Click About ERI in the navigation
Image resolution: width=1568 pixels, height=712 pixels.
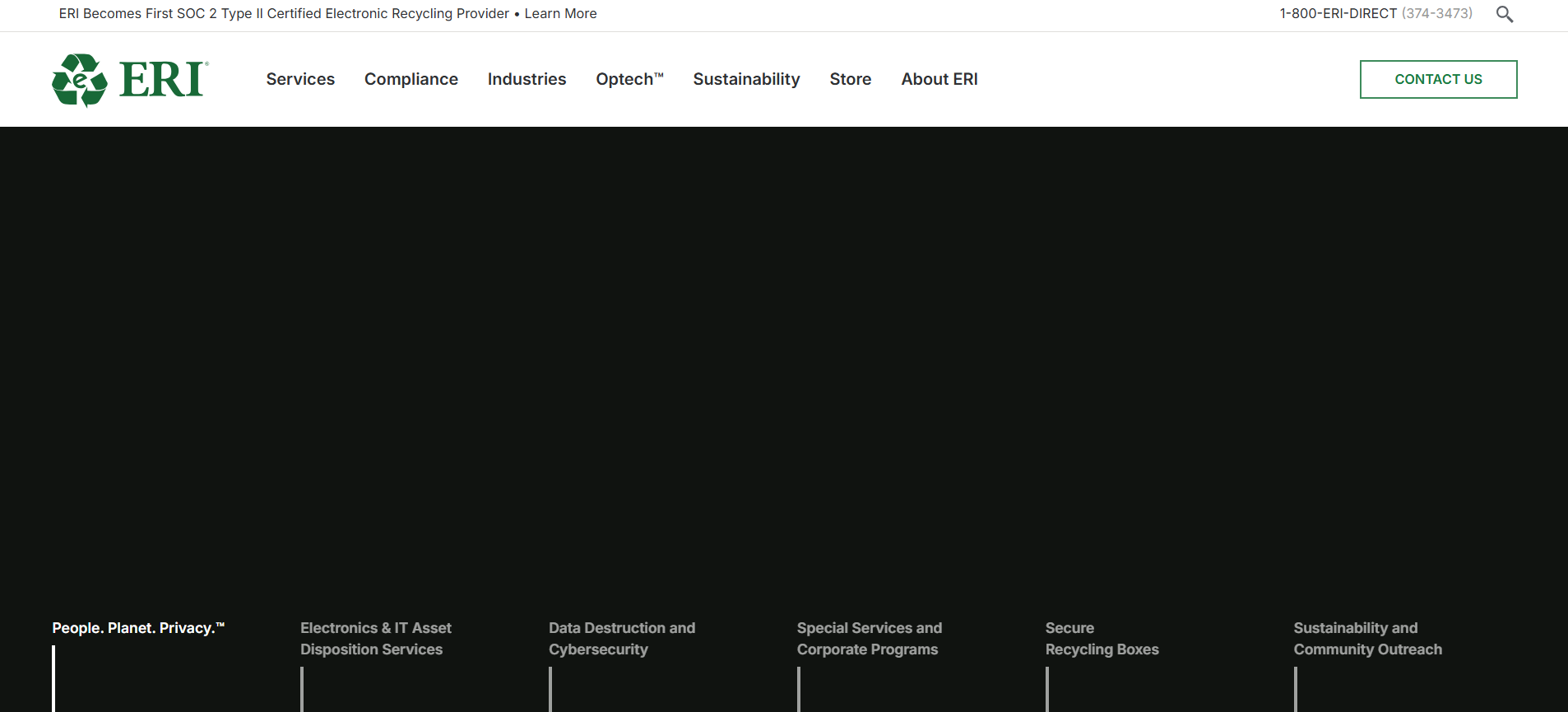click(x=939, y=79)
